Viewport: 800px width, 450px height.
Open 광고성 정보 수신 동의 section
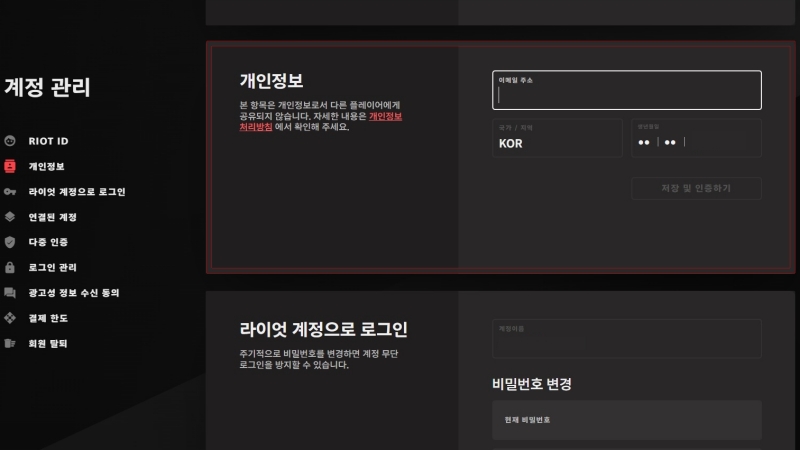pos(74,293)
